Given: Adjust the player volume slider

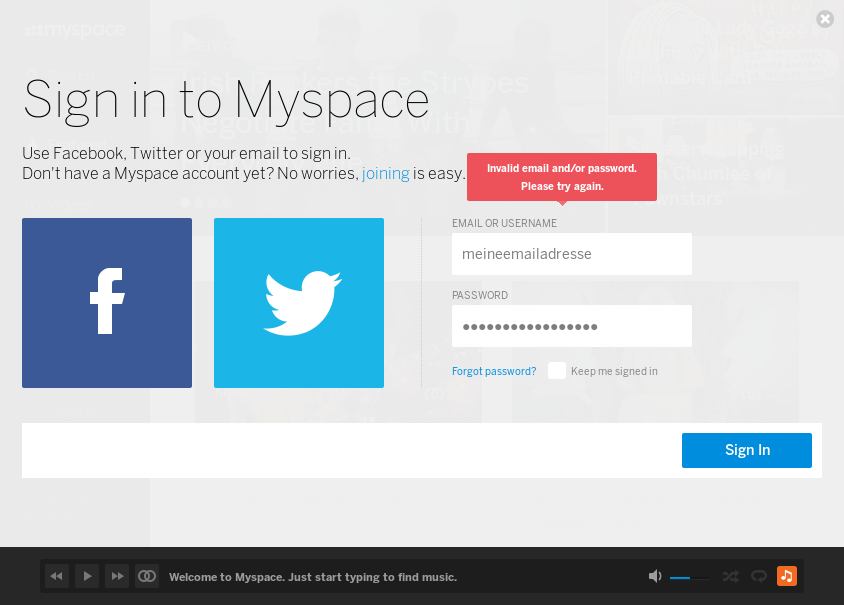Looking at the screenshot, I should (x=690, y=578).
